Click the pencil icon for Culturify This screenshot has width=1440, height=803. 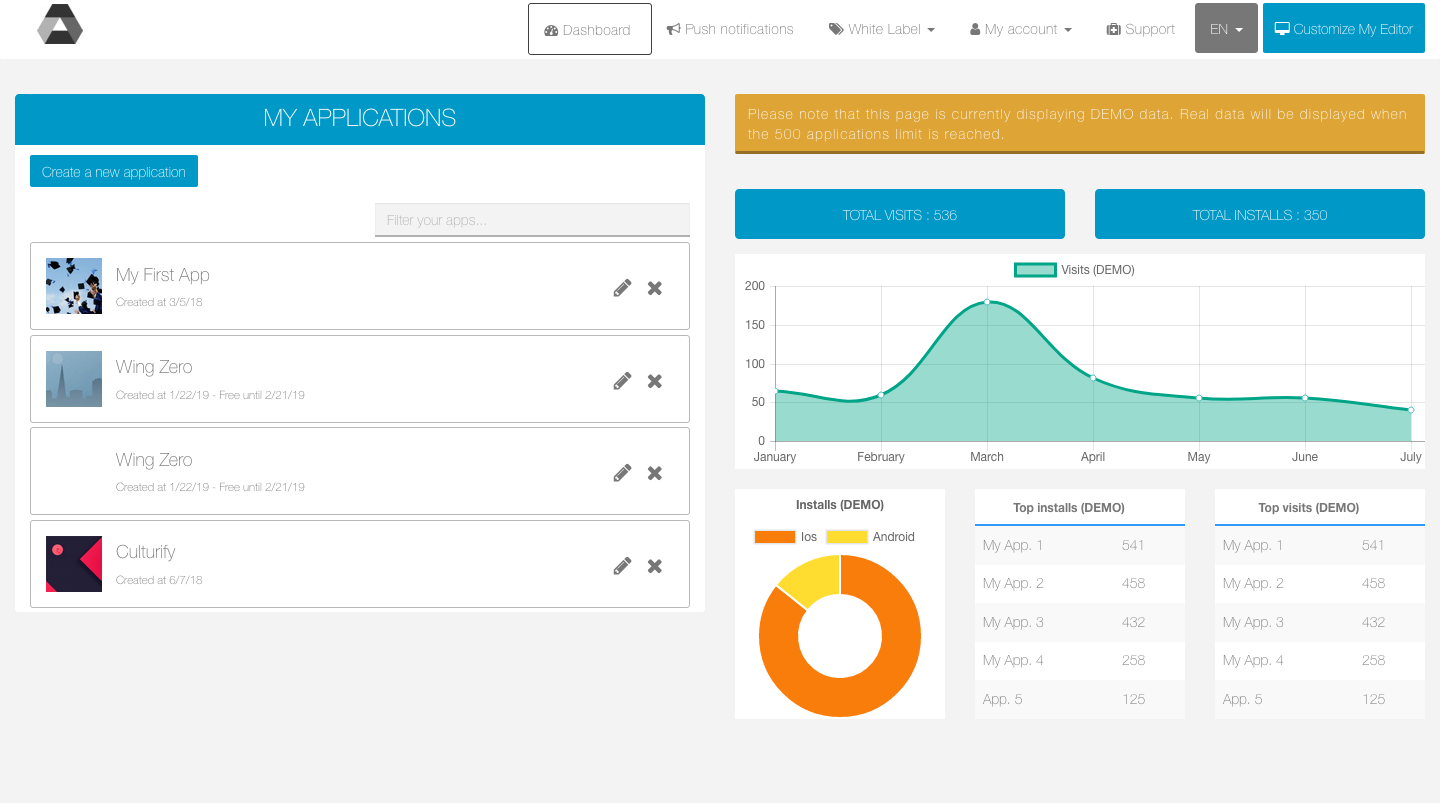(x=622, y=566)
